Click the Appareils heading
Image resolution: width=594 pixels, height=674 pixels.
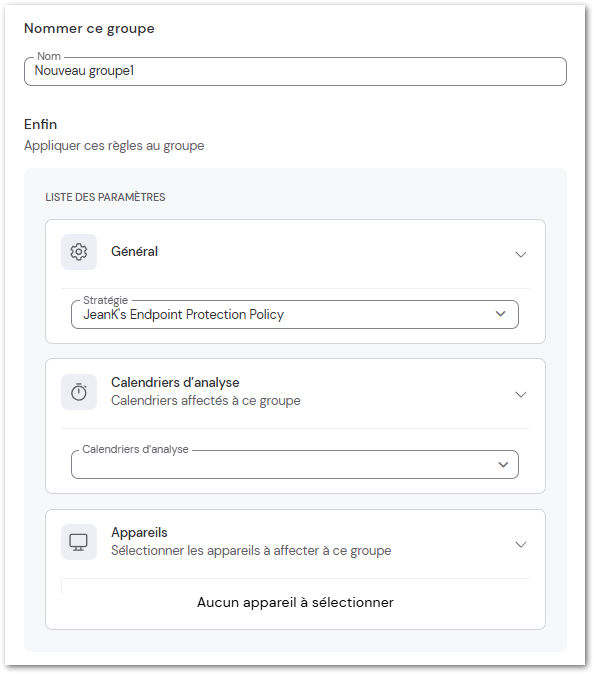[x=139, y=533]
